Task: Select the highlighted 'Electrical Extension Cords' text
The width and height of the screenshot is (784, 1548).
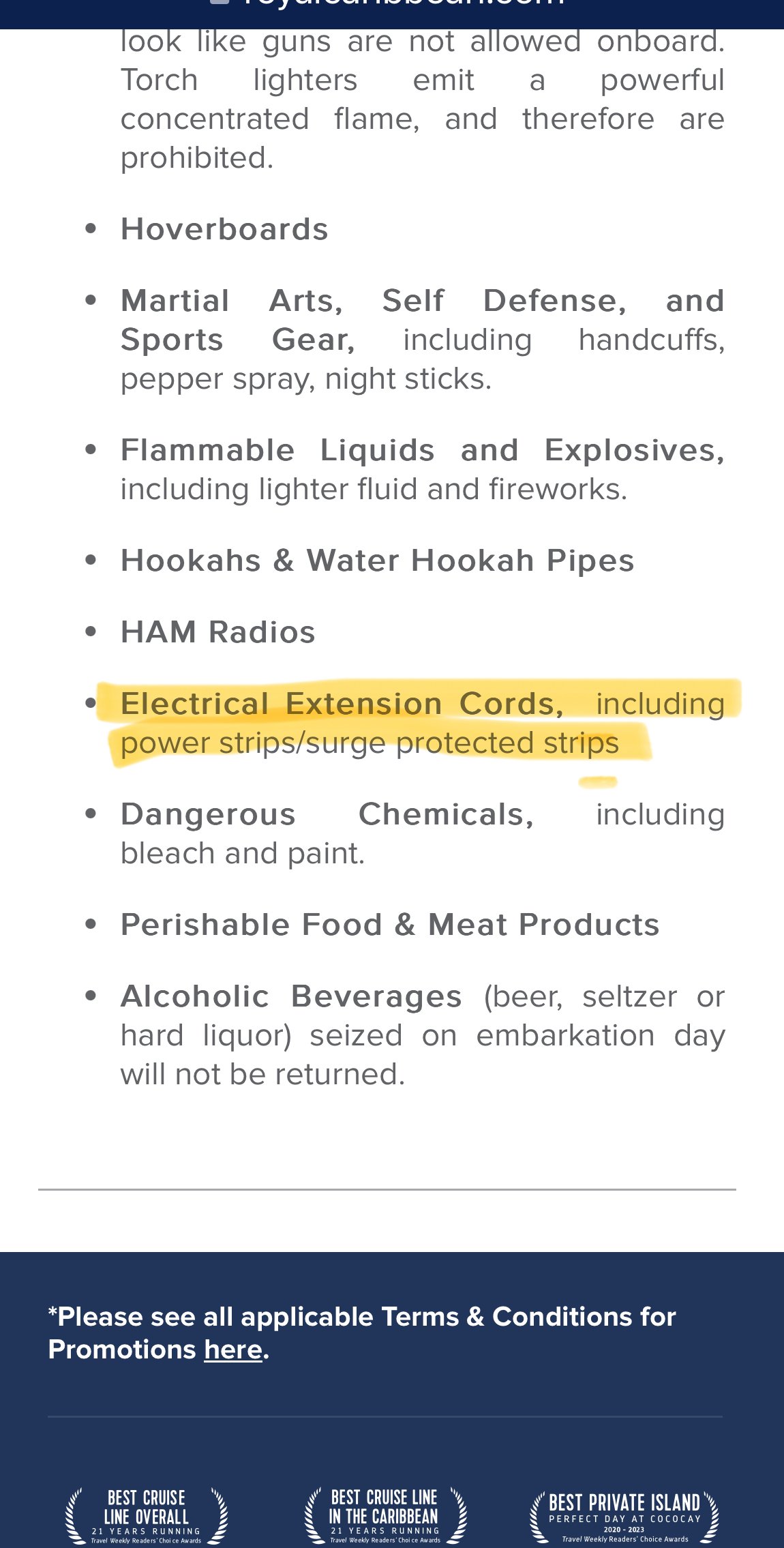Action: (x=342, y=704)
